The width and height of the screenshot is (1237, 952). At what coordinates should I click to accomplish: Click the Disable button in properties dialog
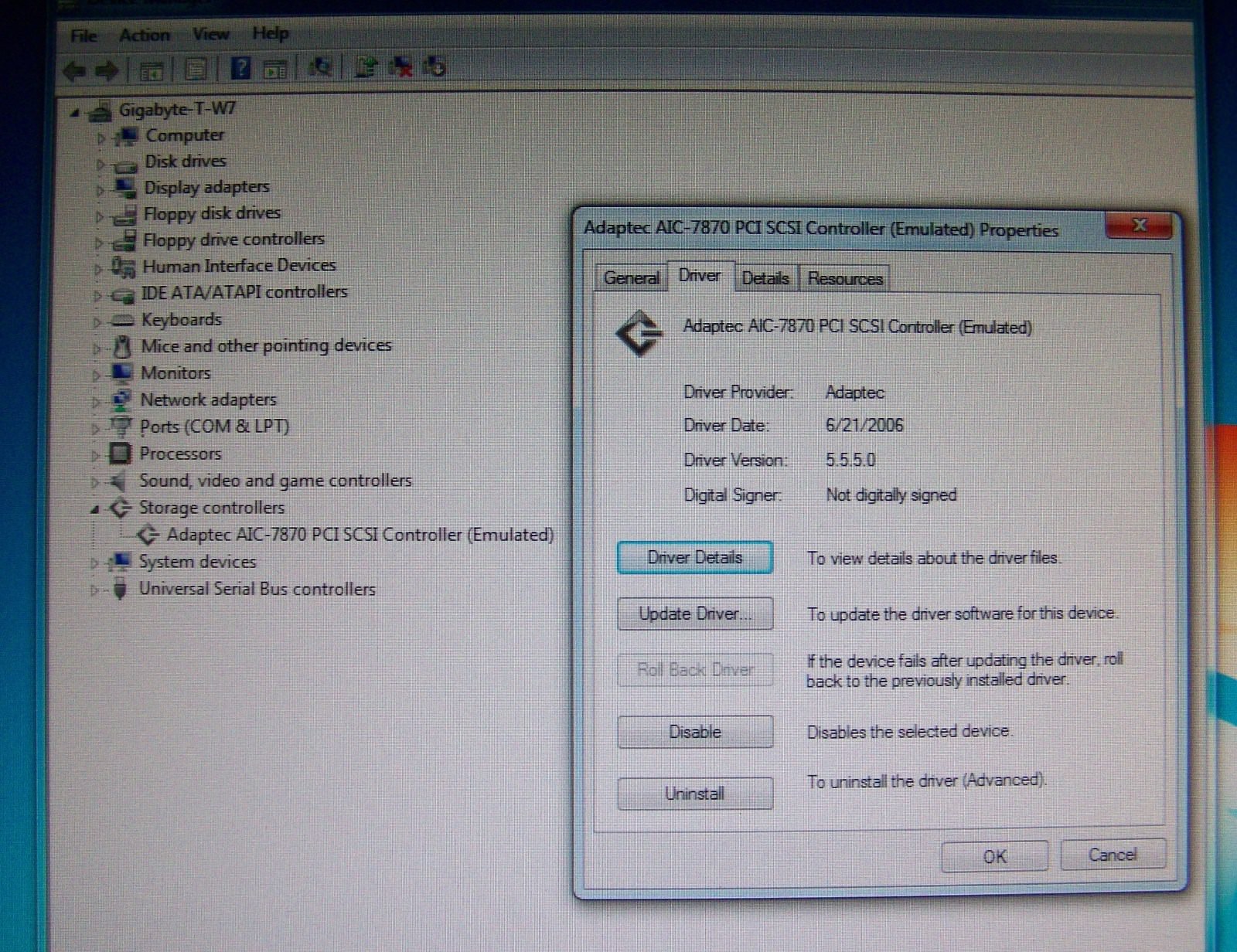(x=695, y=732)
